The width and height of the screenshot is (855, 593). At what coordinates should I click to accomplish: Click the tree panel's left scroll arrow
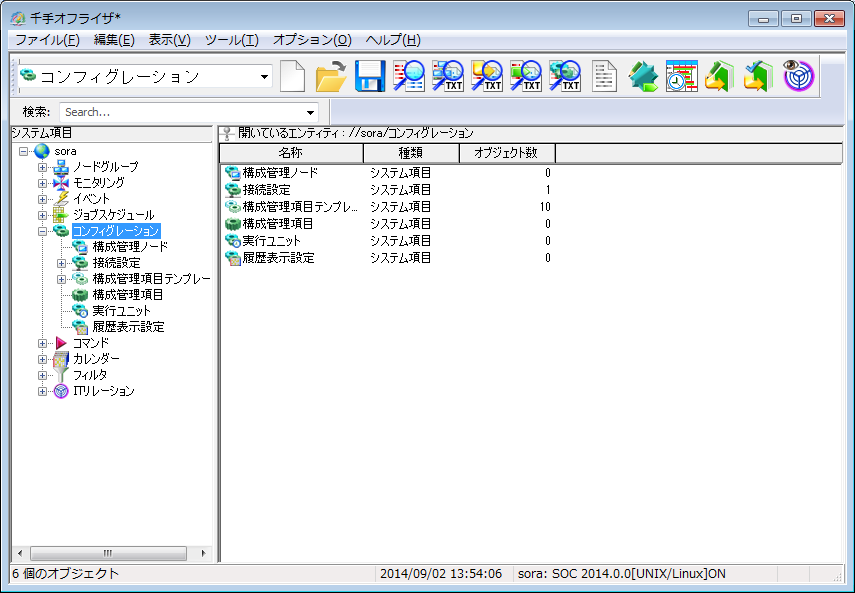20,553
